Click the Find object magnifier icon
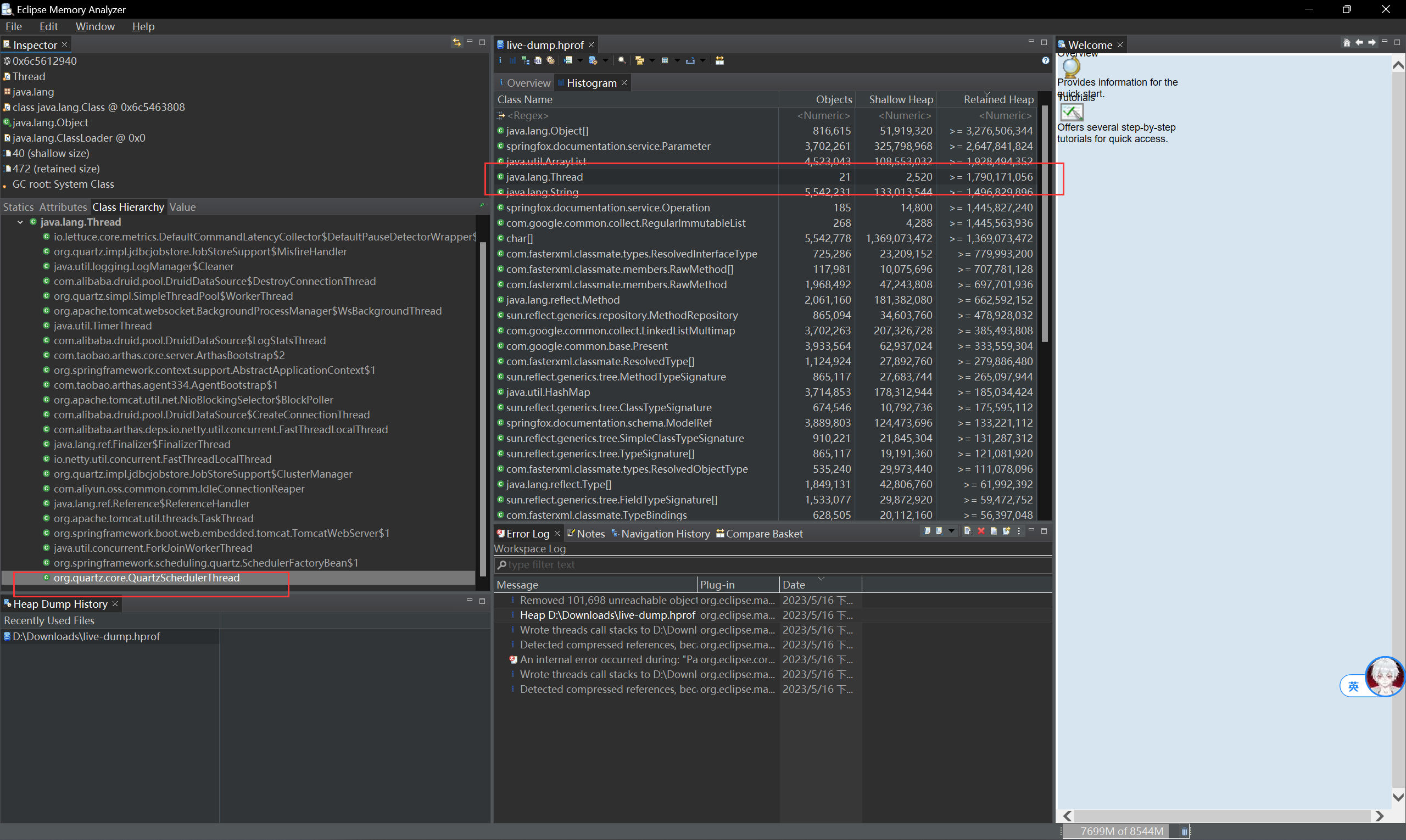 (x=622, y=60)
